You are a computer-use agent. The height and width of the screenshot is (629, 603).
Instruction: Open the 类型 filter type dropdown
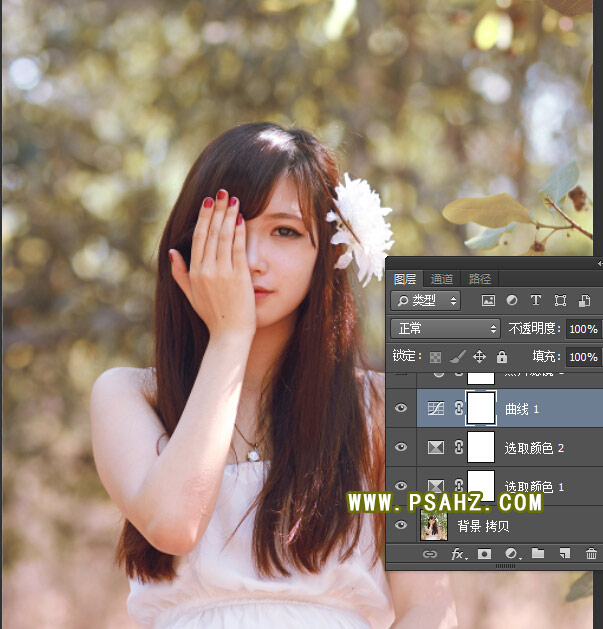click(x=426, y=300)
